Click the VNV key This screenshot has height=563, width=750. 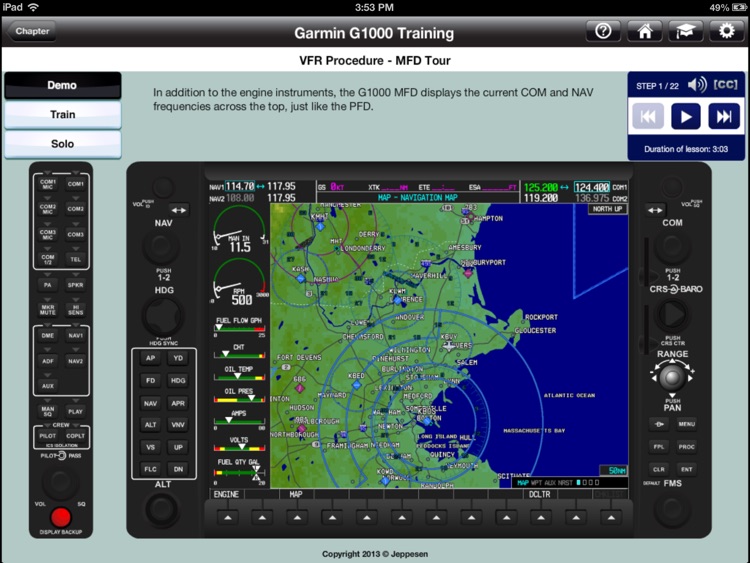pos(178,424)
